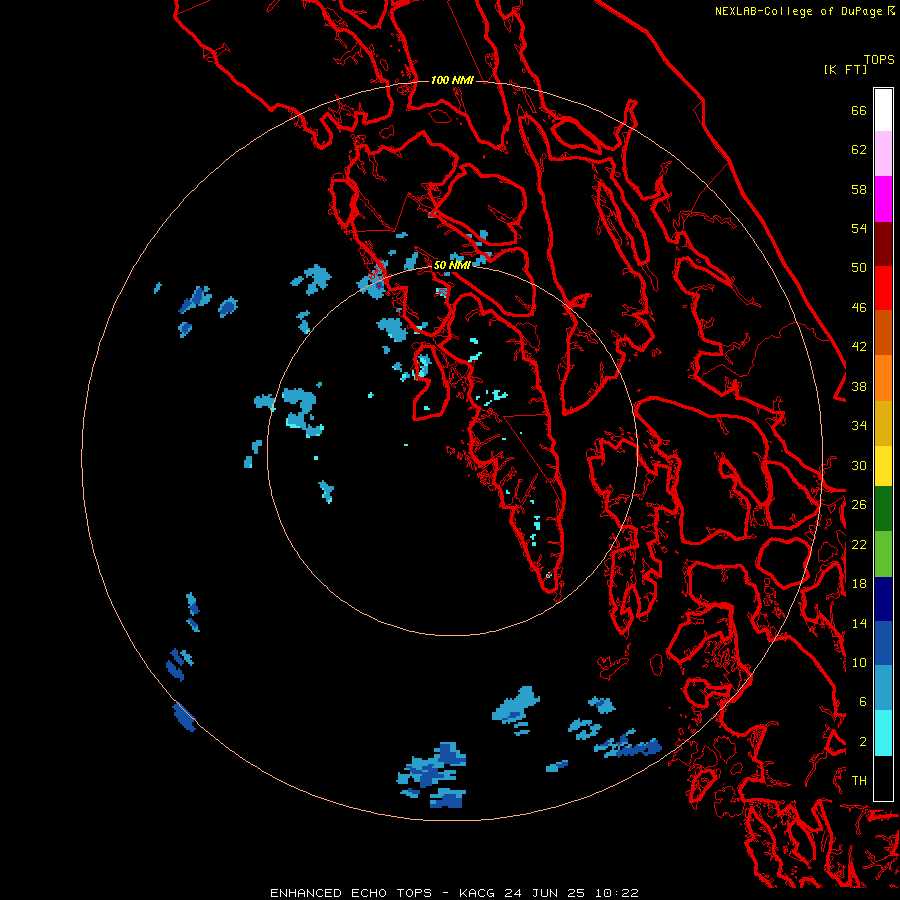Click the '30' legend value label
The height and width of the screenshot is (900, 900).
859,465
